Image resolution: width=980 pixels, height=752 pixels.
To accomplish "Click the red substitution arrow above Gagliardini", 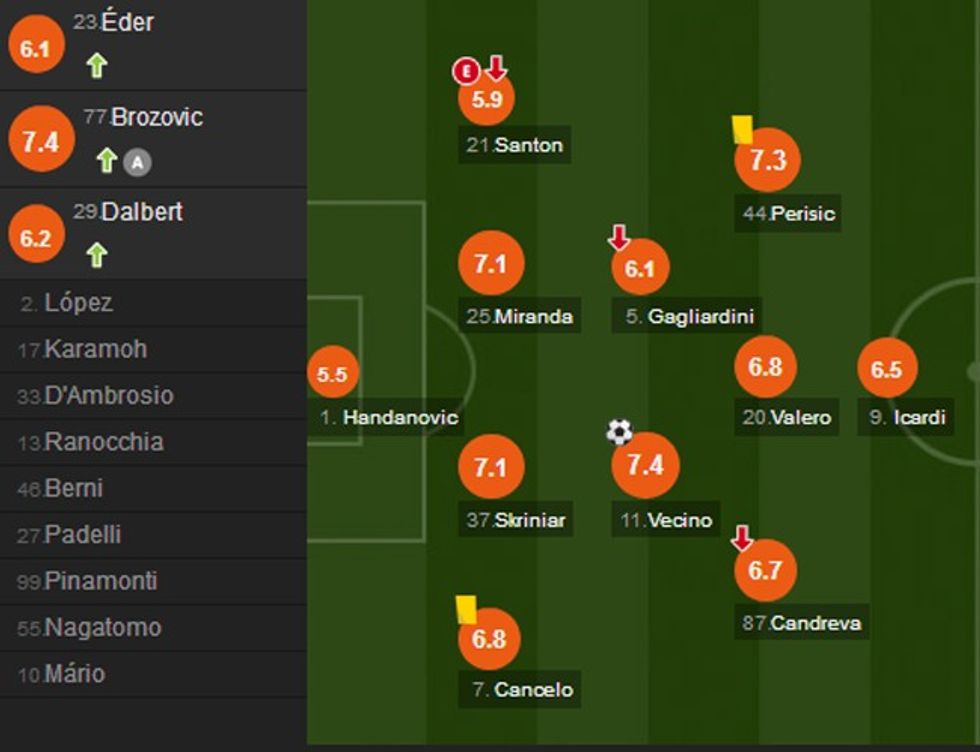I will click(x=619, y=237).
